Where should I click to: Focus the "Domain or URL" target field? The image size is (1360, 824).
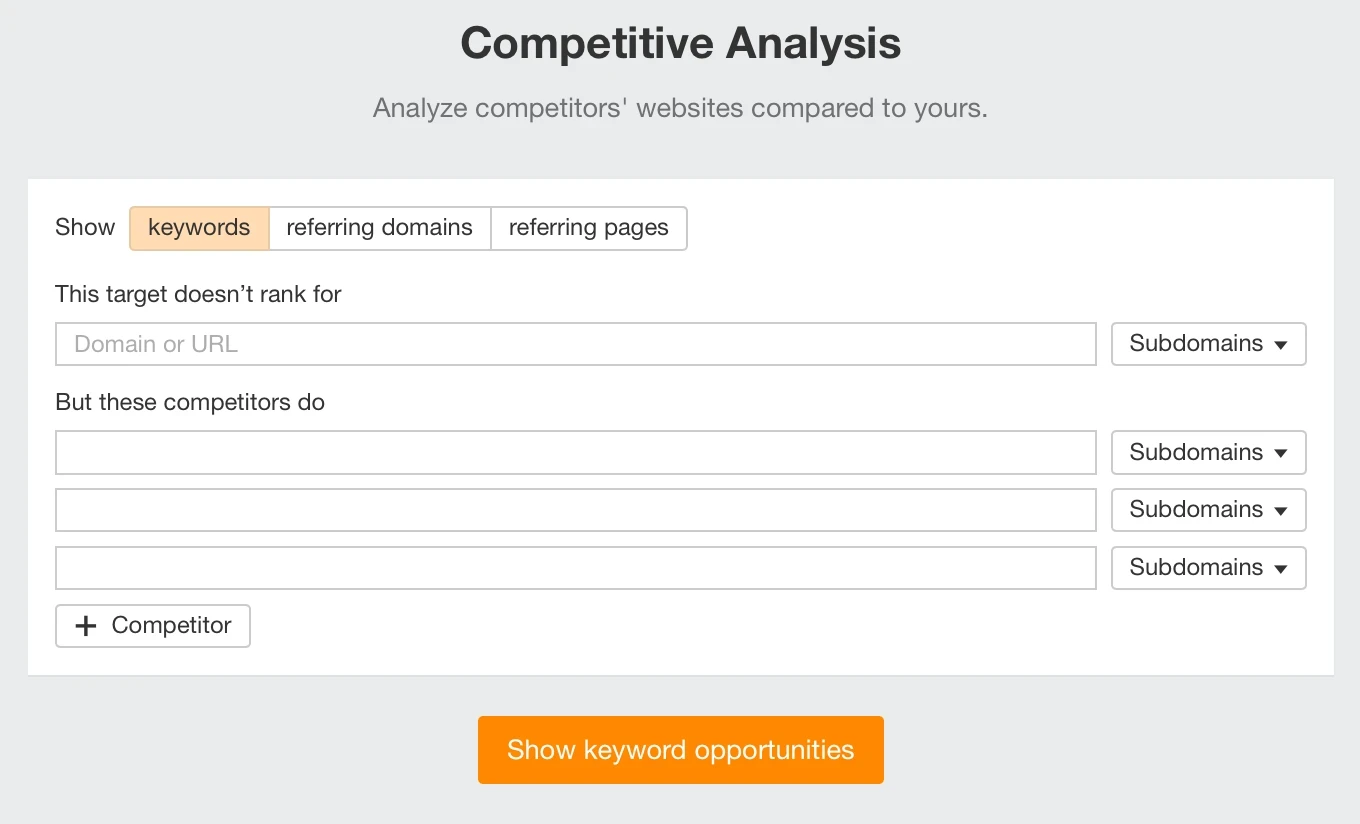pos(575,344)
